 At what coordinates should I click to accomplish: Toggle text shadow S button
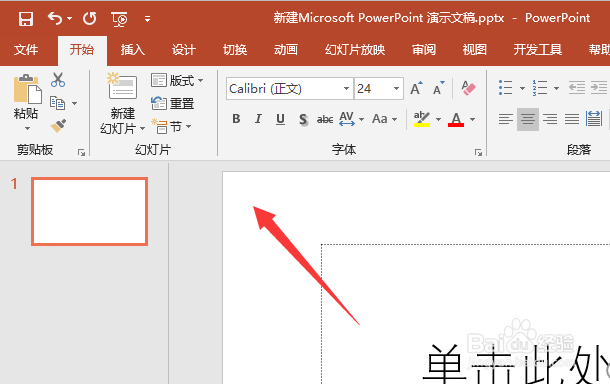(x=303, y=119)
